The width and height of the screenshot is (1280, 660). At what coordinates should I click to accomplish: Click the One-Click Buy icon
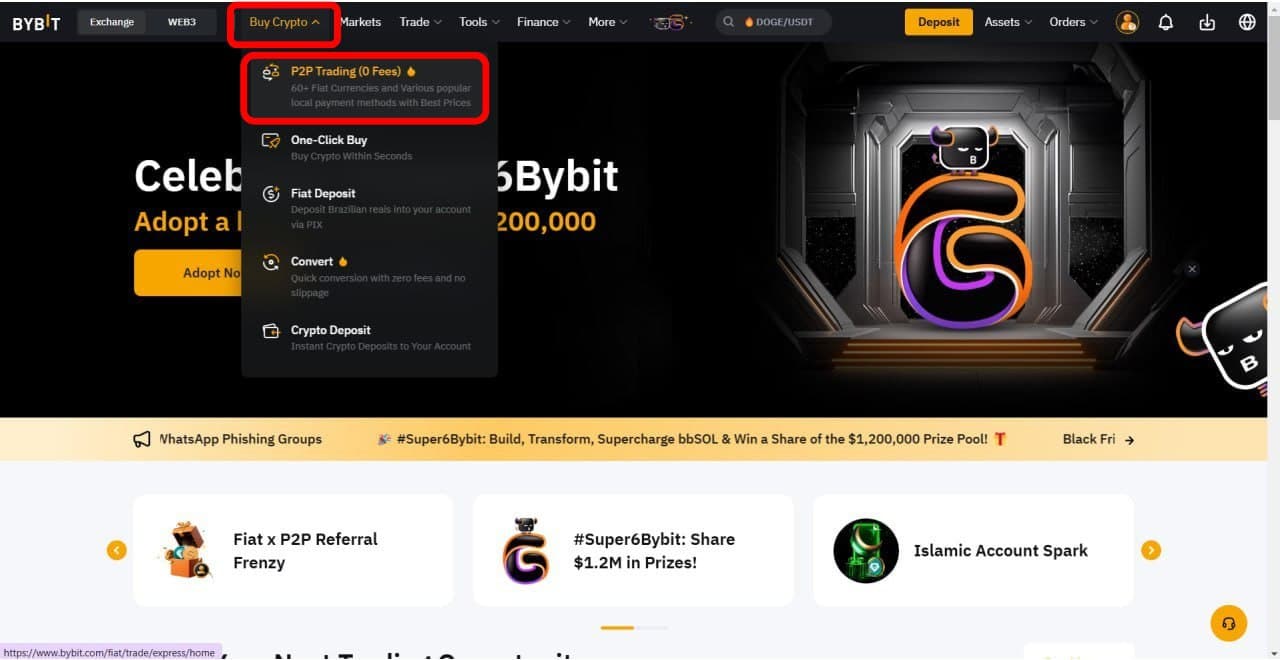(x=270, y=140)
